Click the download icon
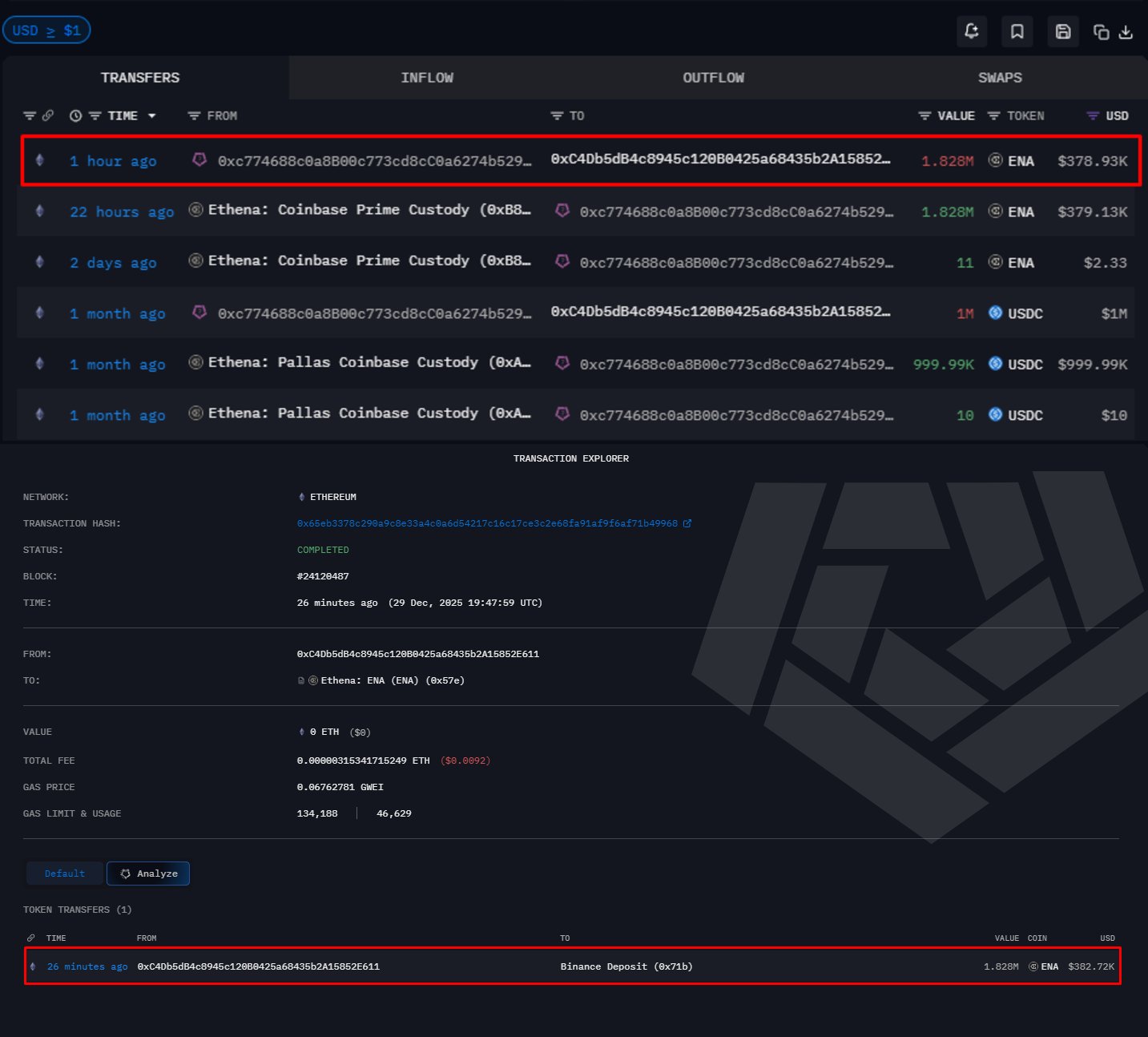 (x=1126, y=32)
